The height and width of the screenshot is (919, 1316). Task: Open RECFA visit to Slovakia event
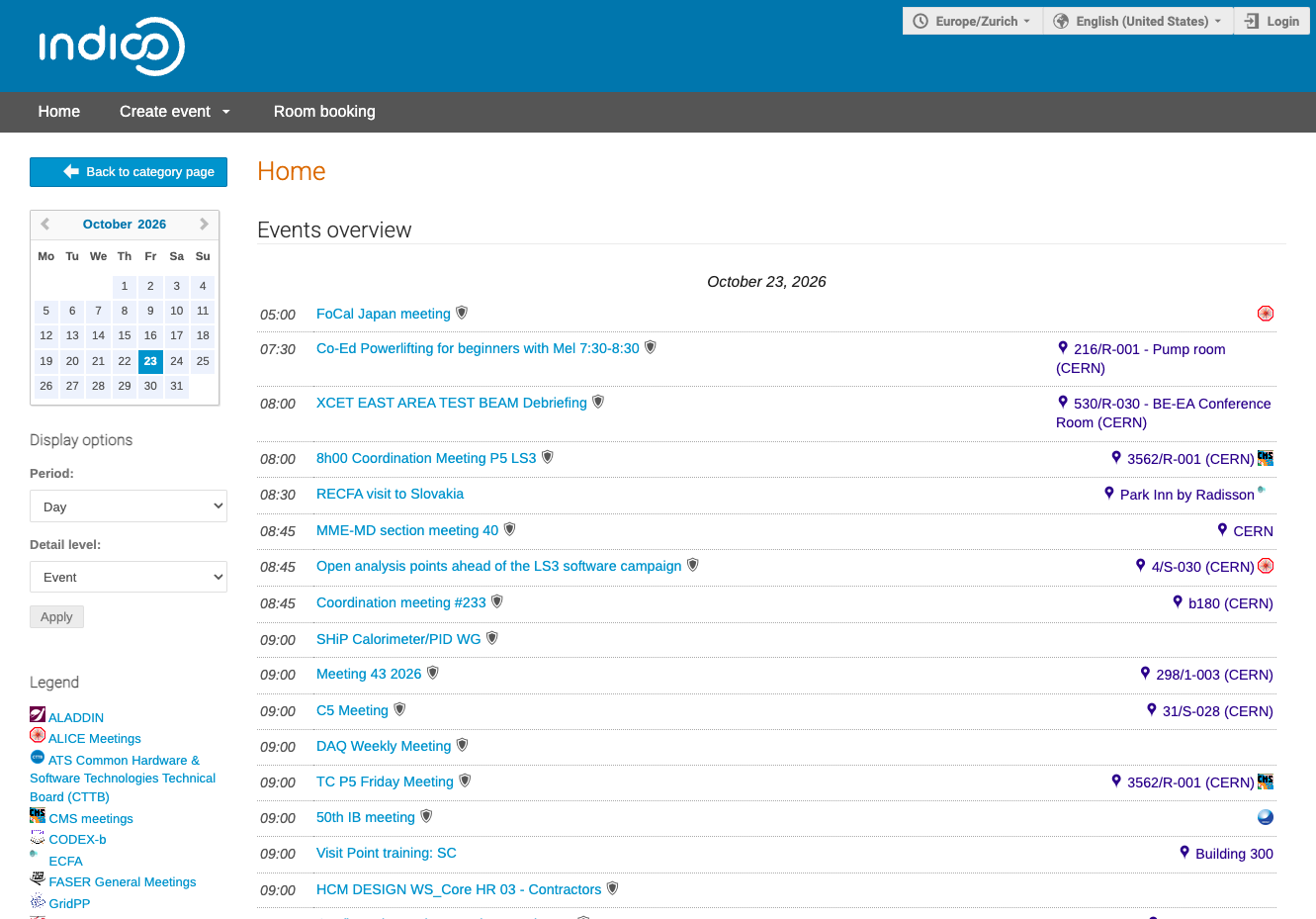pos(390,494)
